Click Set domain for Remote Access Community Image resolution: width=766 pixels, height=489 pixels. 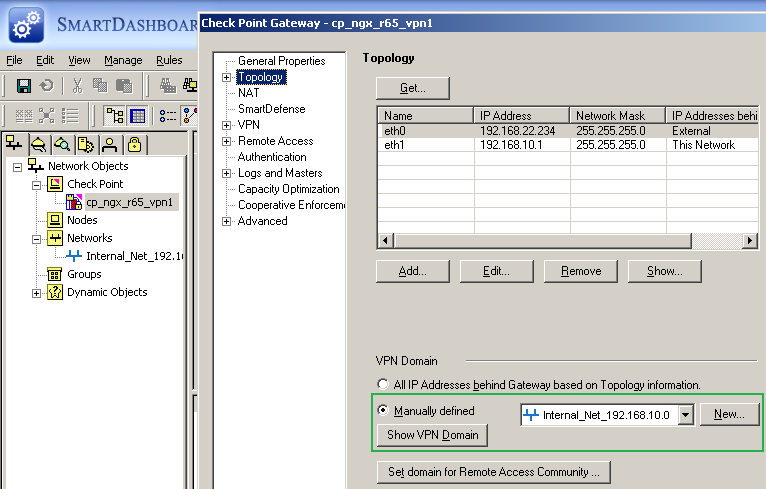point(493,472)
